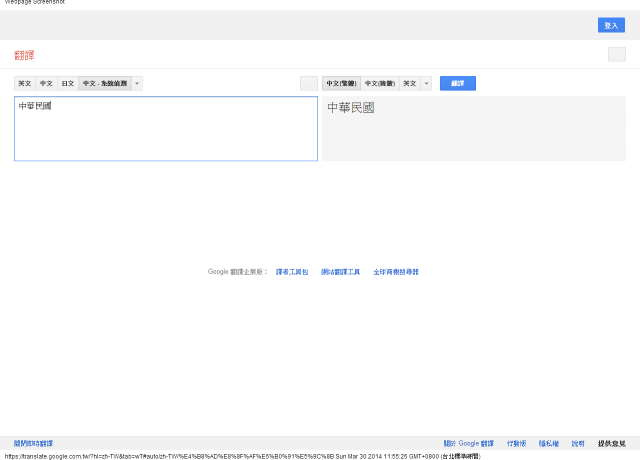Viewport: 640px width, 460px height.
Task: Select 英文 as the source language
Action: (25, 83)
